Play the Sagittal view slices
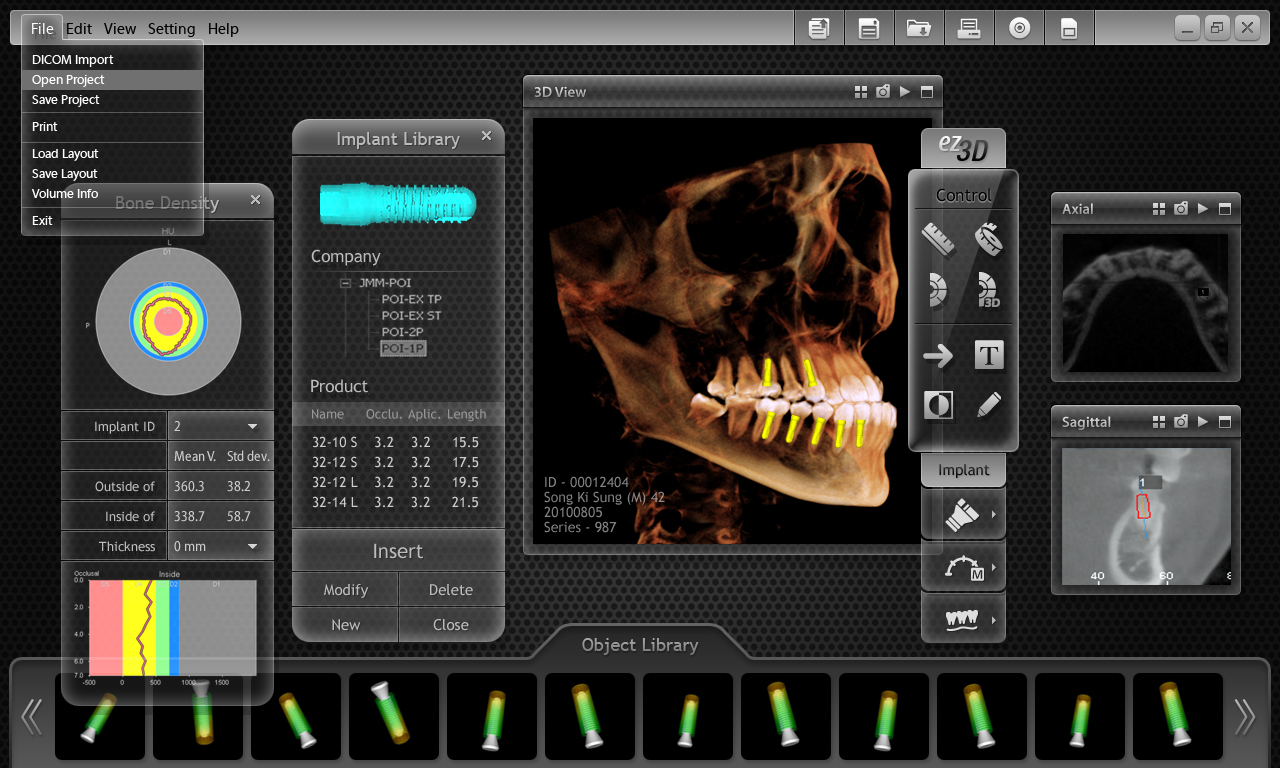Image resolution: width=1280 pixels, height=768 pixels. [x=1203, y=422]
